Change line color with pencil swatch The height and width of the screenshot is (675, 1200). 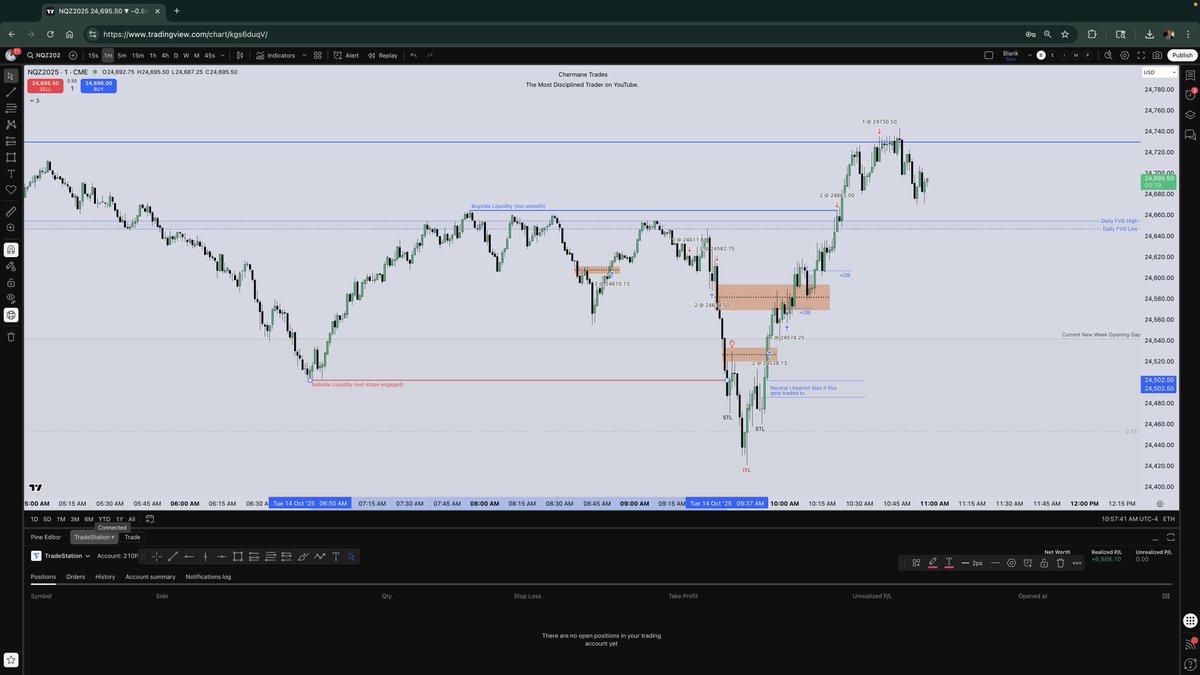tap(932, 563)
